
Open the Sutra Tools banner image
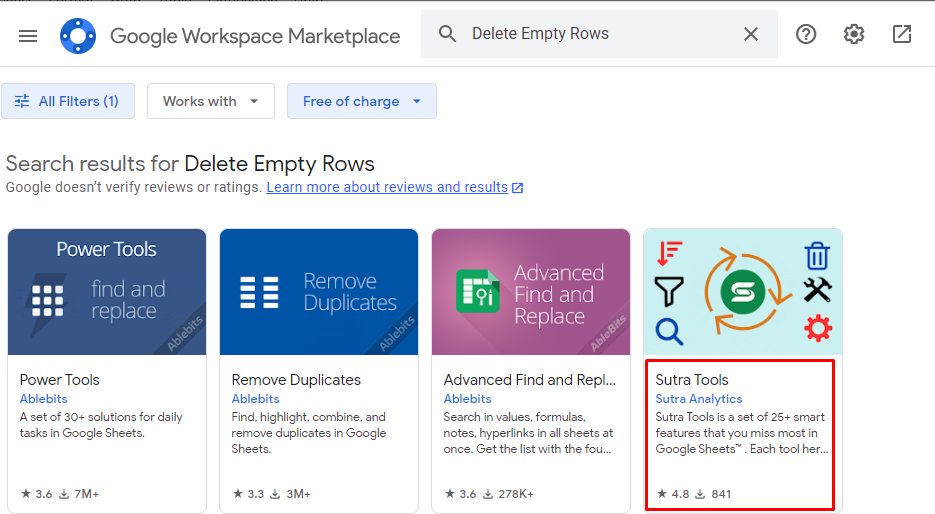click(743, 292)
